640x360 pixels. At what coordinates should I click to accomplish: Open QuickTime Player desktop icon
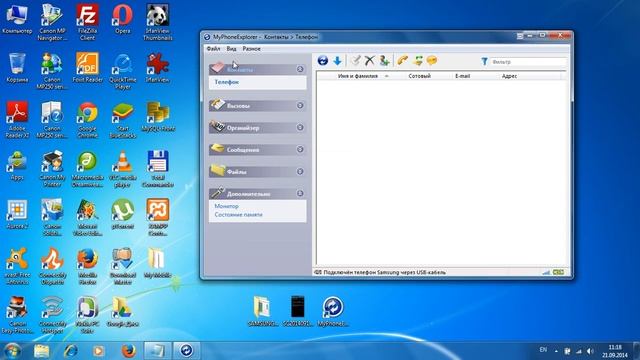click(x=122, y=71)
